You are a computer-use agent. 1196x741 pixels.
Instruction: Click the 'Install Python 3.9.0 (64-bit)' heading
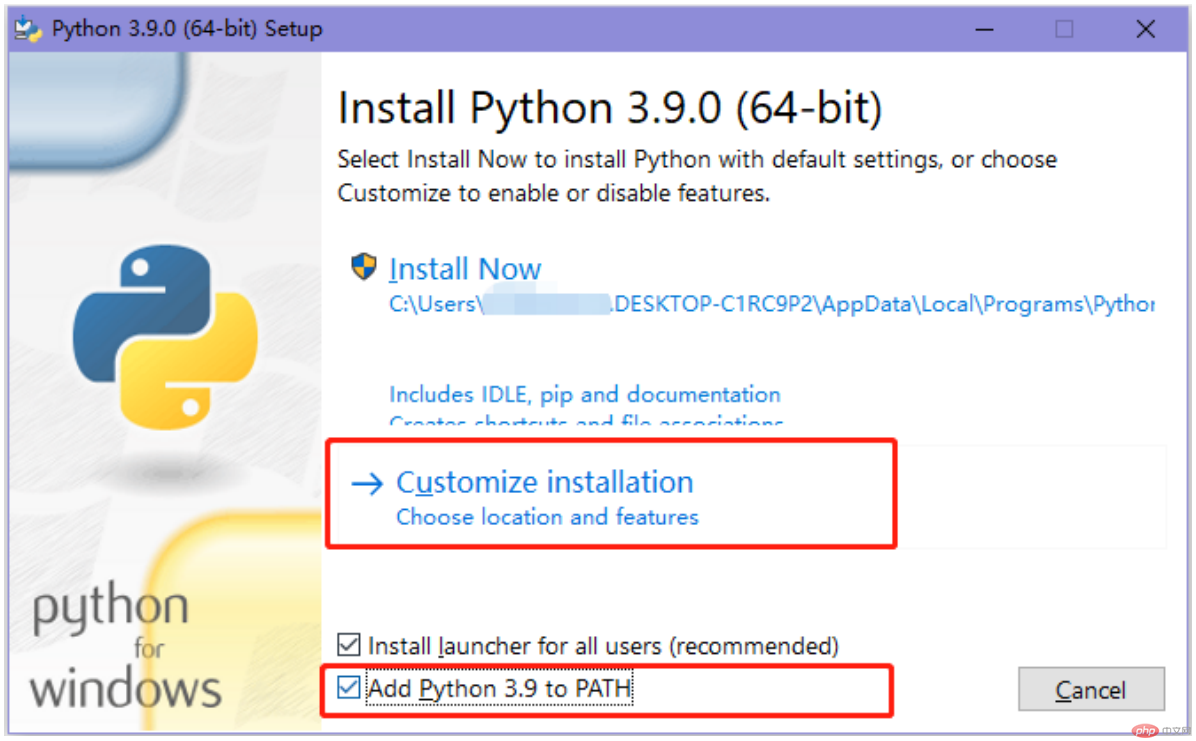(x=609, y=108)
